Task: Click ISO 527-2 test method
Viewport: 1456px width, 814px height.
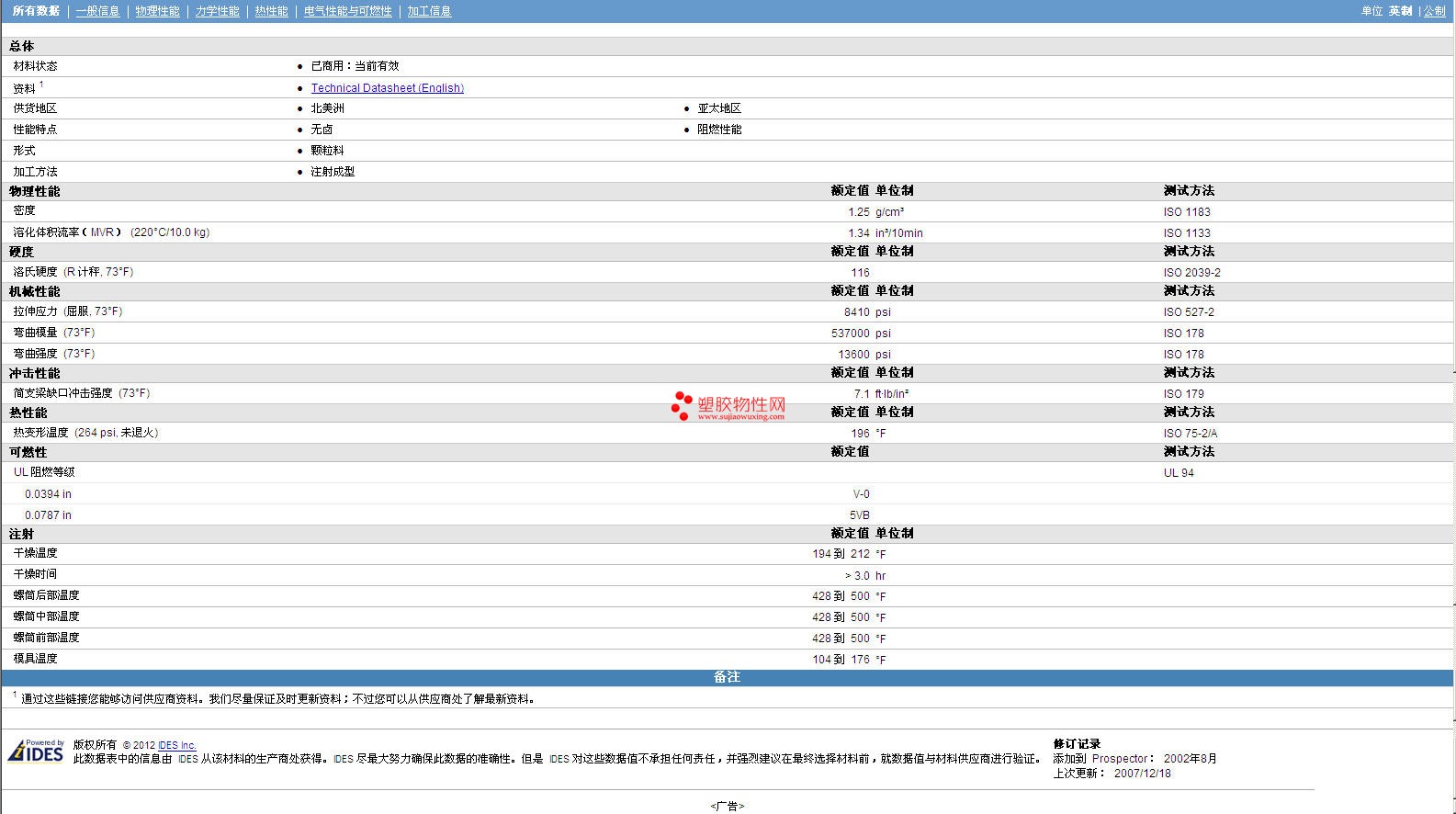Action: [x=1189, y=312]
